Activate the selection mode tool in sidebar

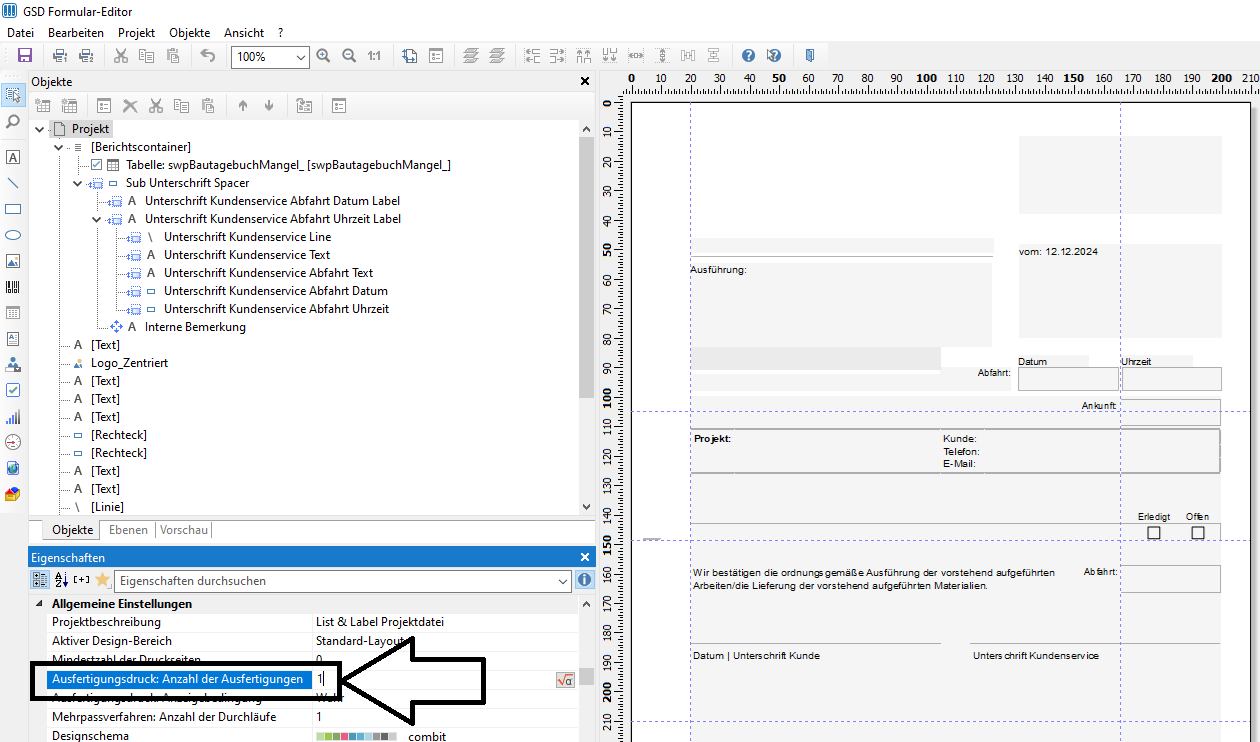(x=13, y=96)
